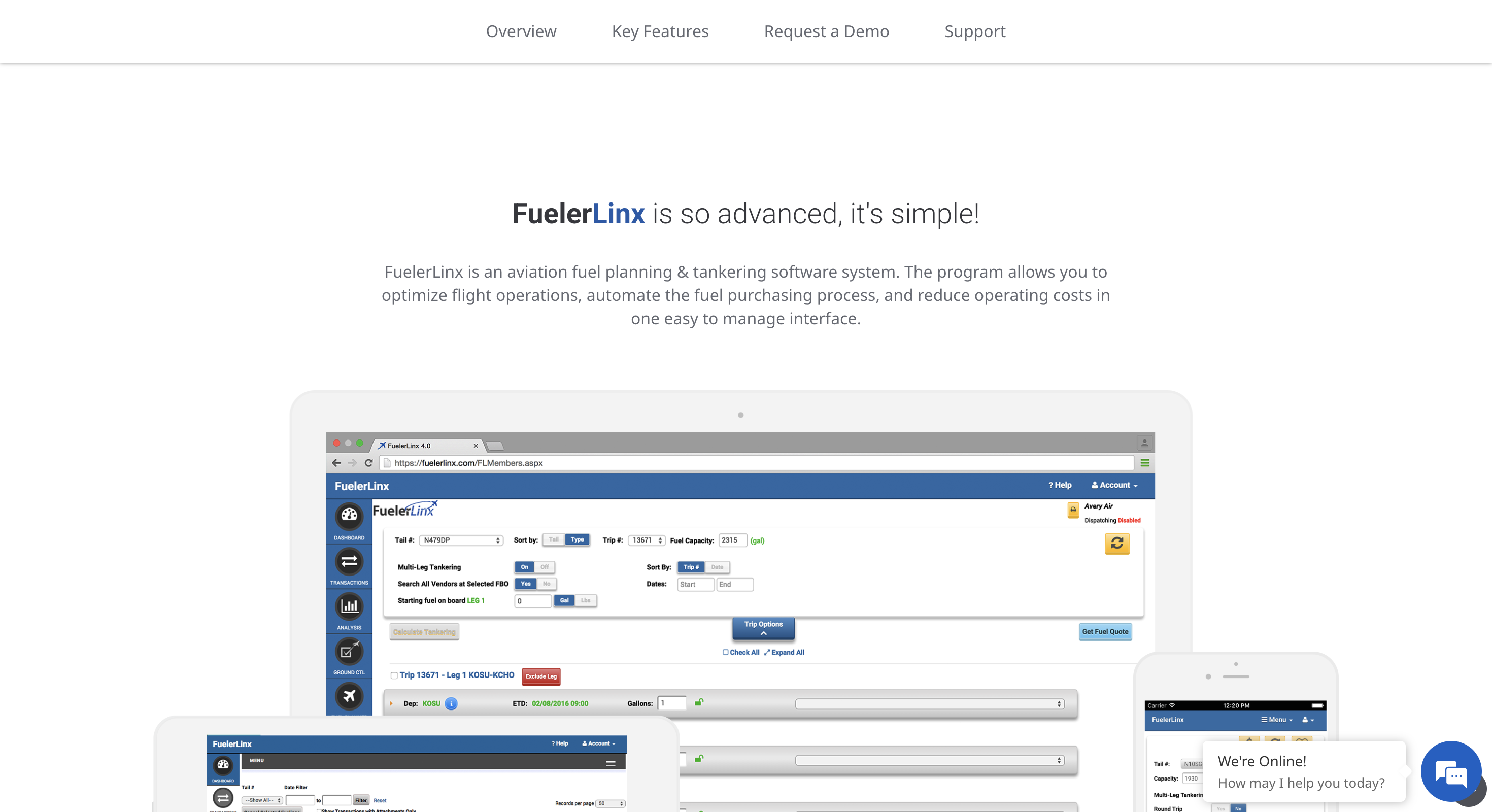Open the Account dropdown in app header
The image size is (1492, 812).
pos(1114,485)
